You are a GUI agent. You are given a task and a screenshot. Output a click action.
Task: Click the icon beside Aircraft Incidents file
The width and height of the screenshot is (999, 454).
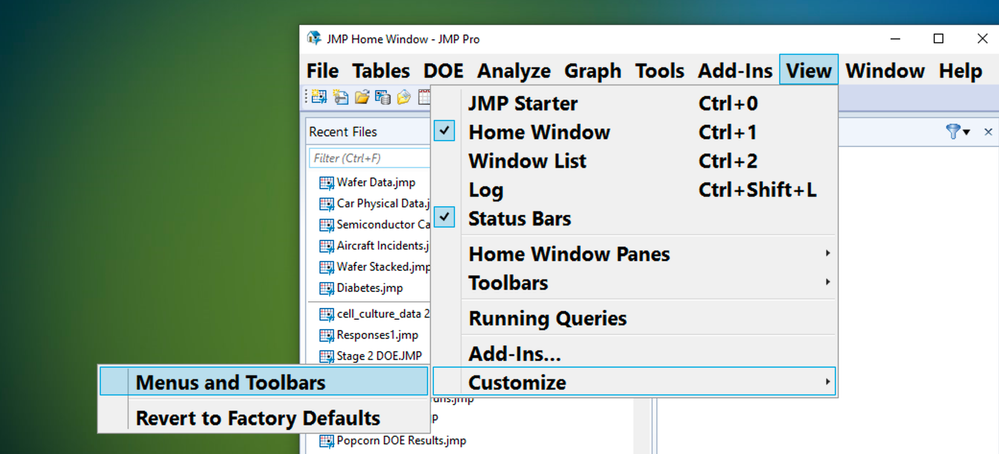[327, 246]
